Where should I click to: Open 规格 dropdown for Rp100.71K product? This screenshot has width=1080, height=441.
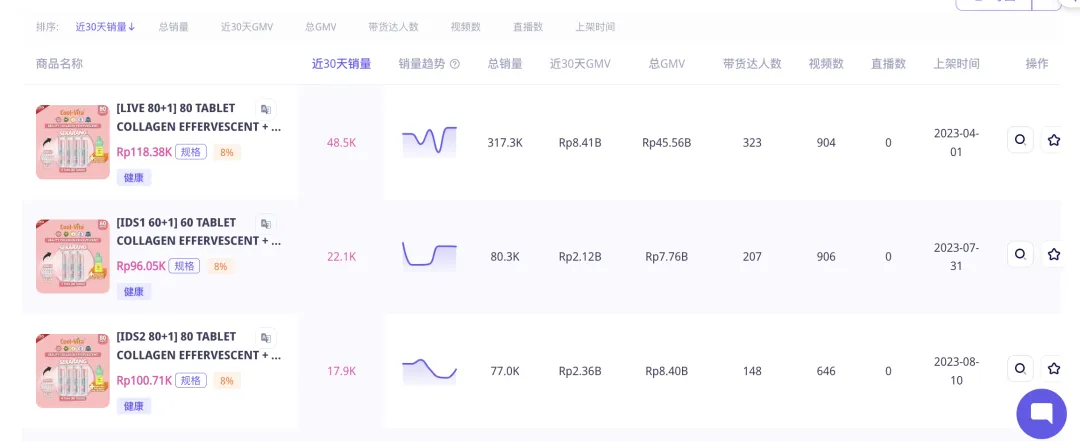coord(190,380)
